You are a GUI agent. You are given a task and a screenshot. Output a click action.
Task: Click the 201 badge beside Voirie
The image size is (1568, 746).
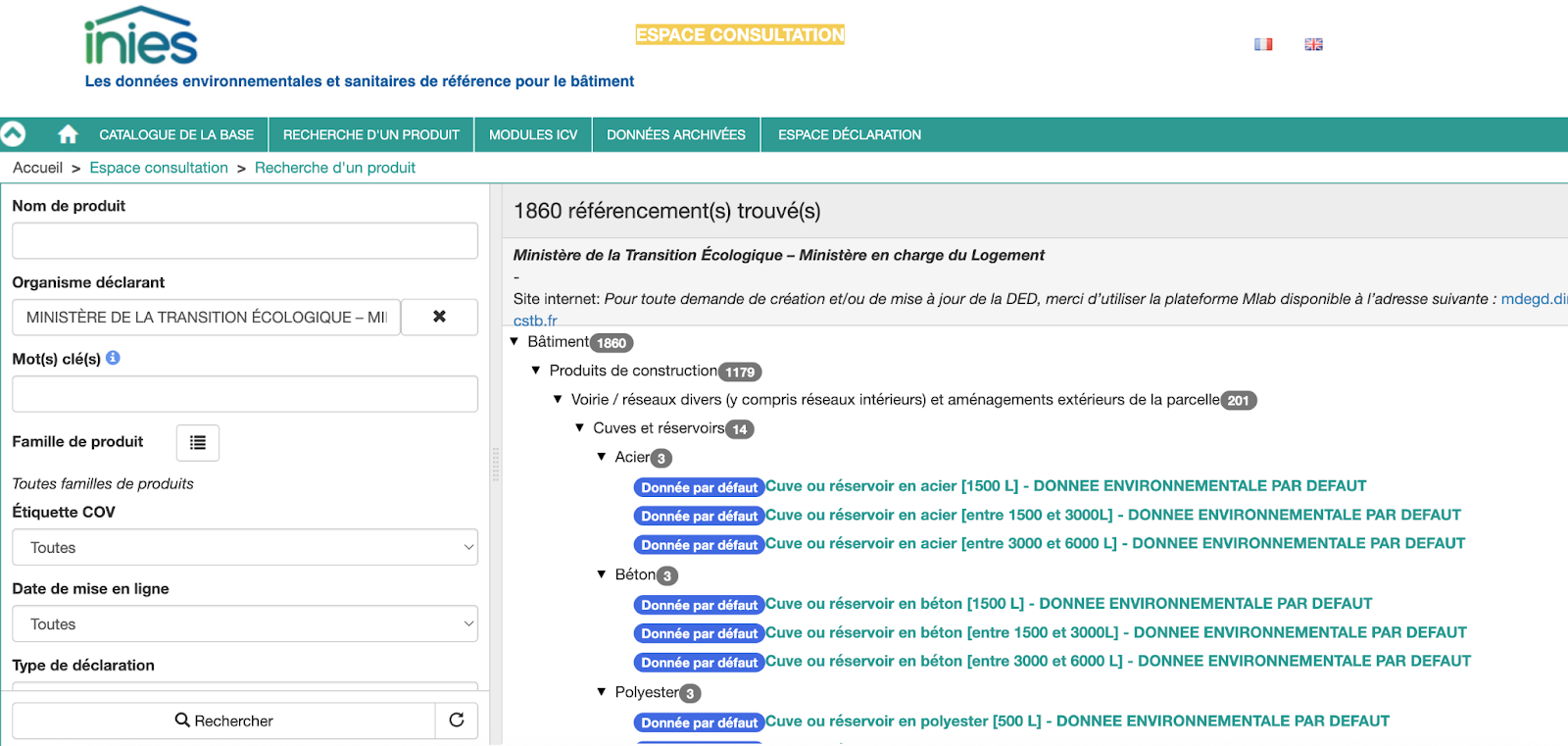1239,400
